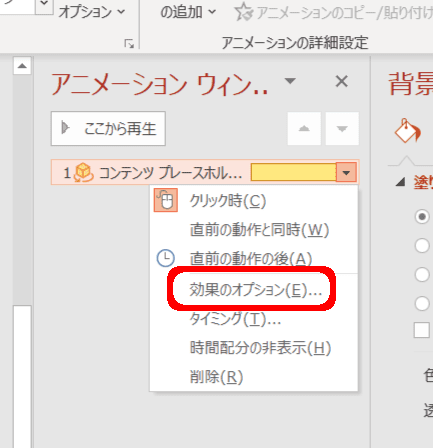433x448 pixels.
Task: Select the first fill radio button
Action: coord(422,217)
